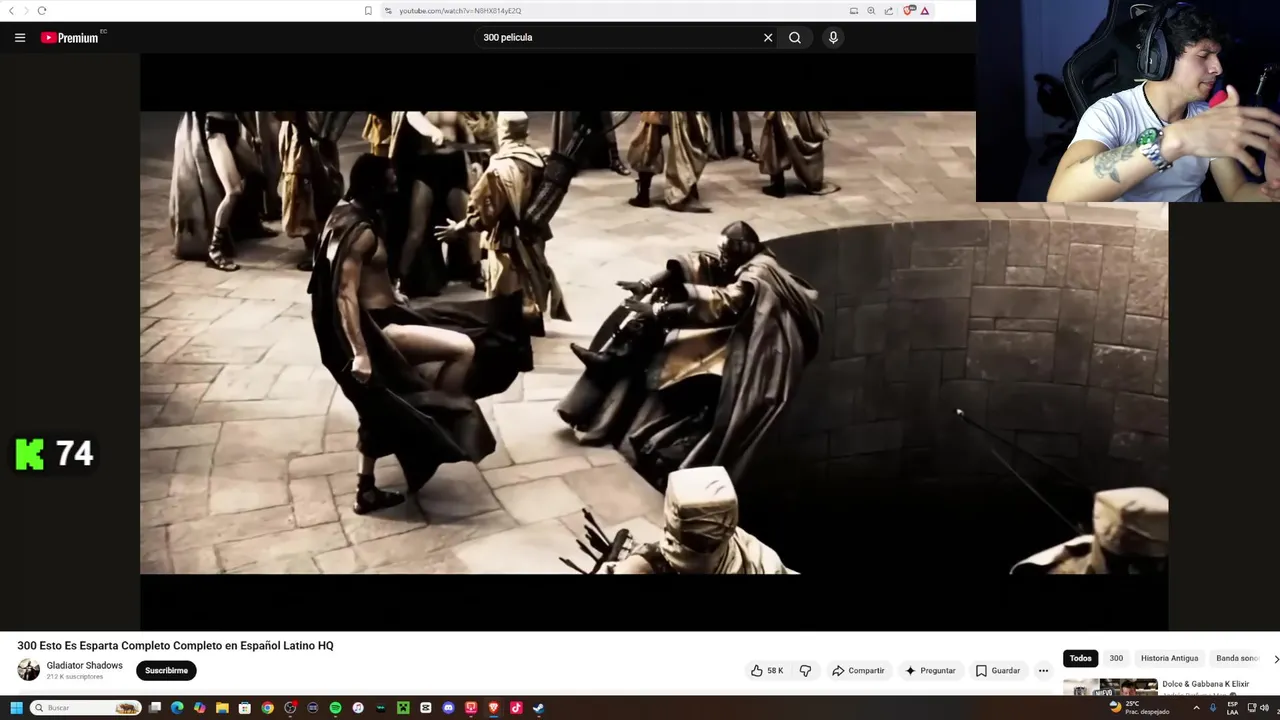The height and width of the screenshot is (720, 1280).
Task: Open File Explorer from taskbar
Action: (222, 708)
